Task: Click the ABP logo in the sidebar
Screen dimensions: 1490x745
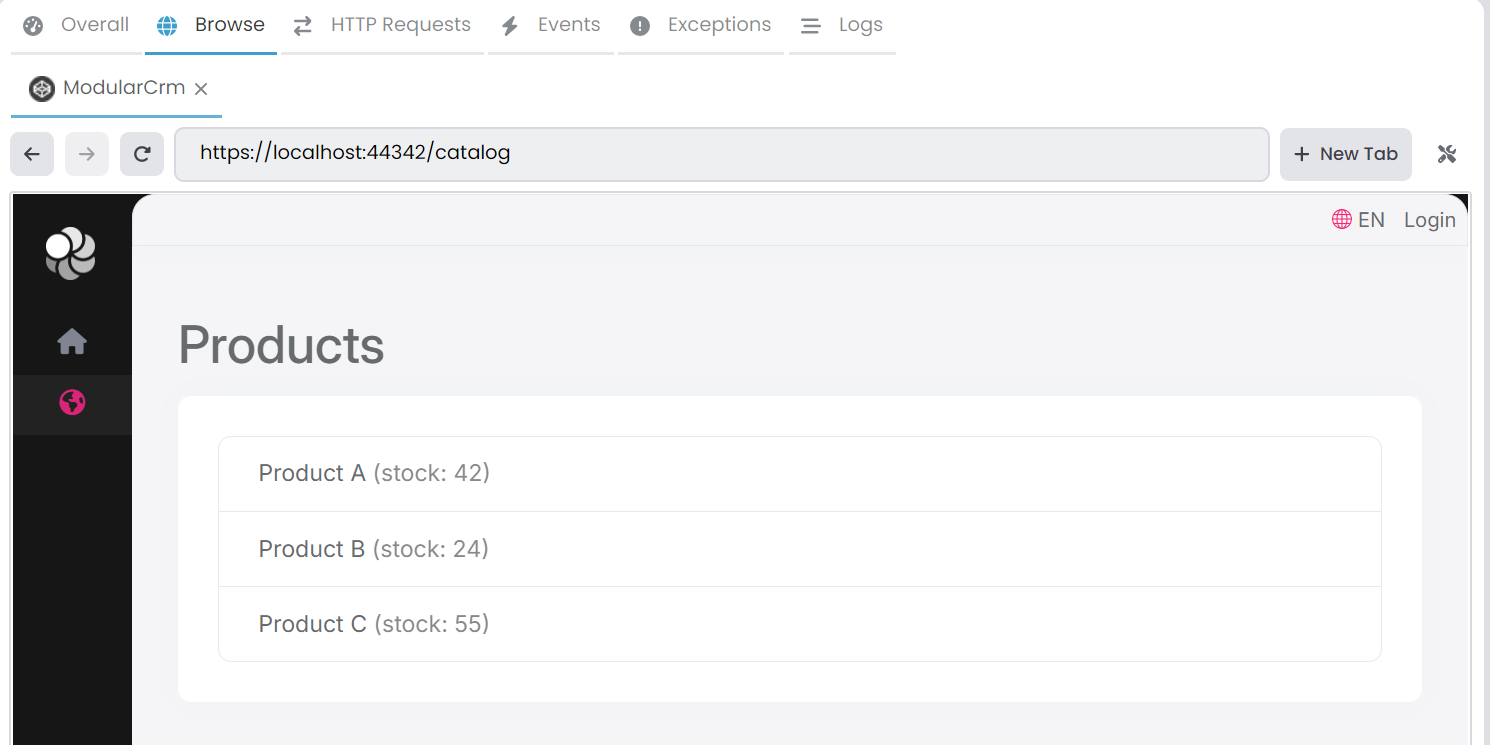Action: 71,253
